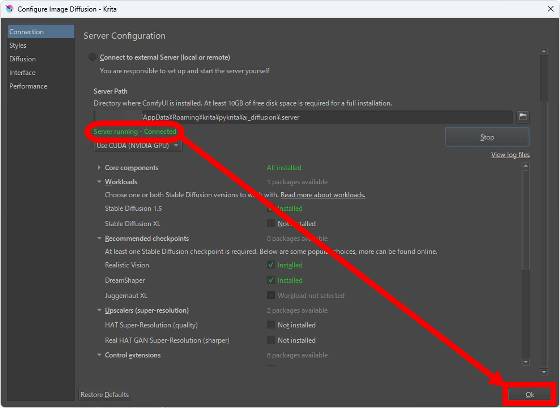Click package list scrollbar down arrow
The image size is (560, 408).
tap(525, 362)
